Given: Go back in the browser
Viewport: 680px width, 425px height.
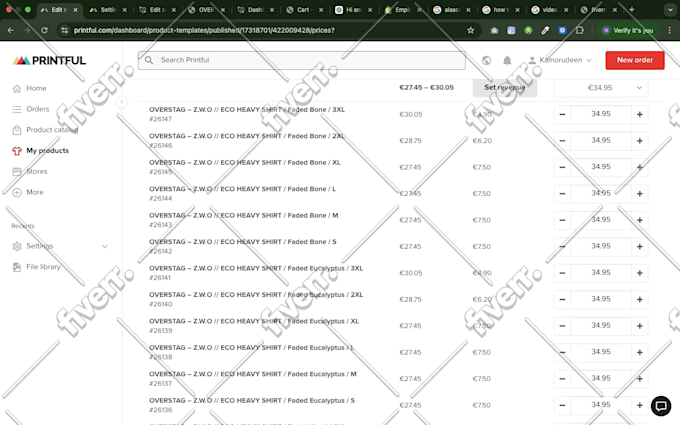Looking at the screenshot, I should coord(11,30).
